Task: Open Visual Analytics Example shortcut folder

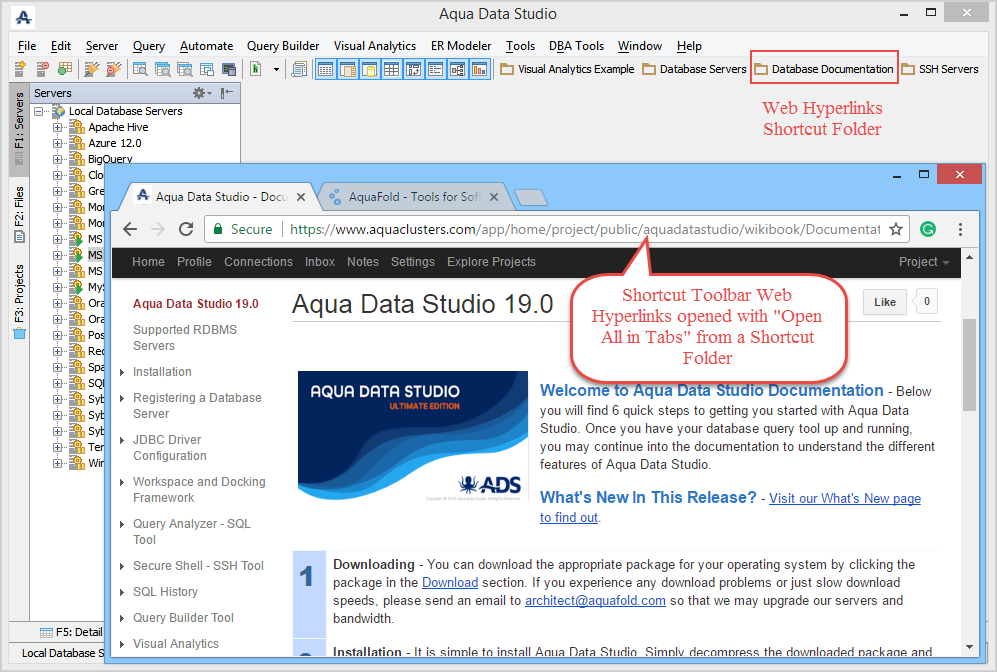Action: (567, 69)
